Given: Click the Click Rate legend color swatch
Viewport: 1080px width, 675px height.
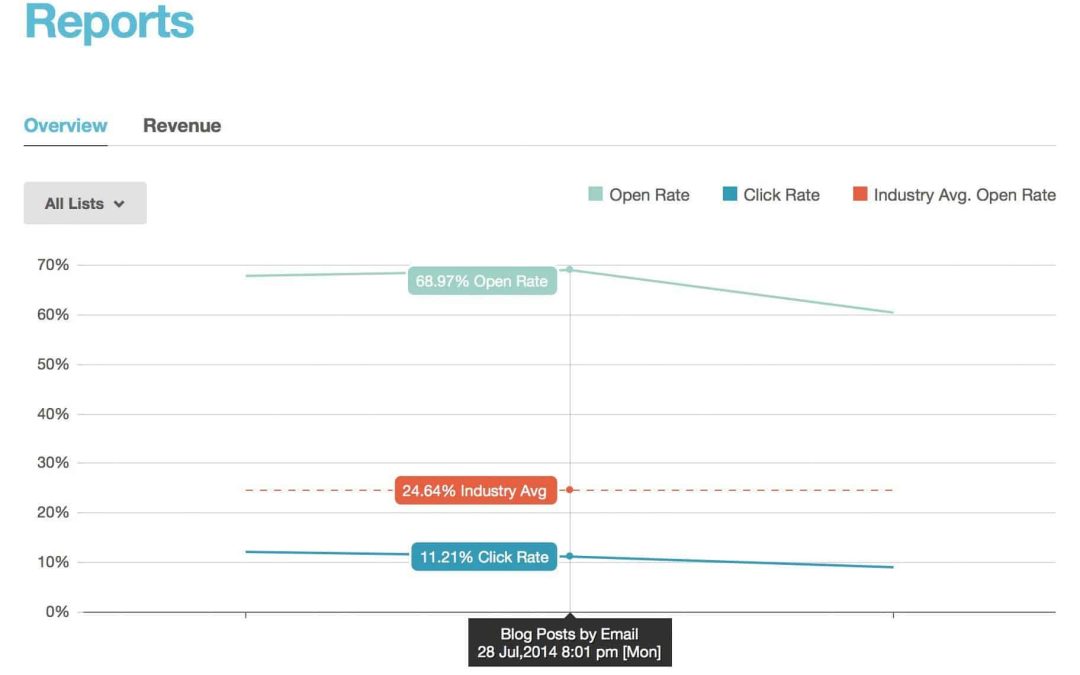Looking at the screenshot, I should pyautogui.click(x=730, y=195).
